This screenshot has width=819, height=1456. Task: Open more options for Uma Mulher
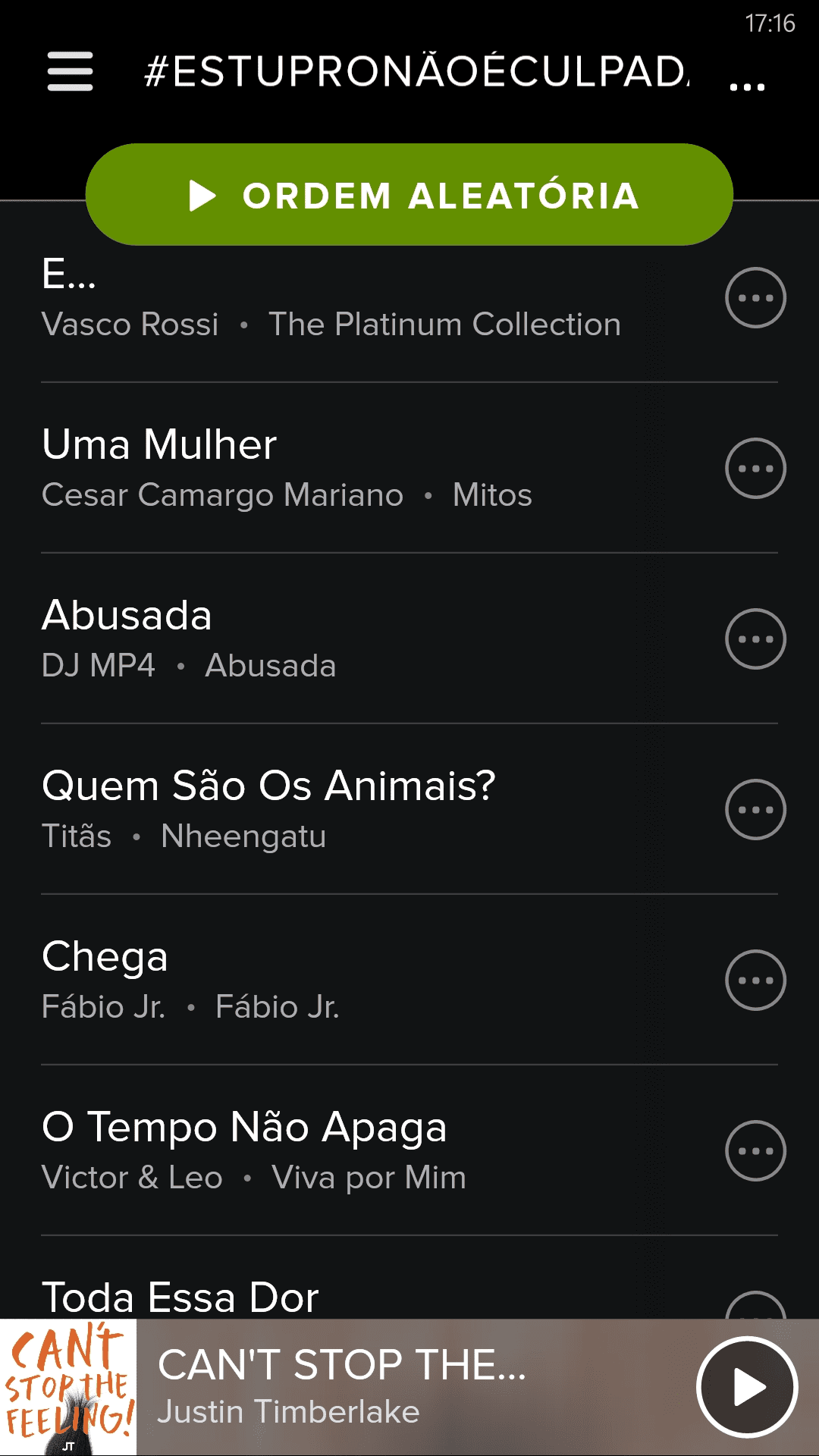755,469
